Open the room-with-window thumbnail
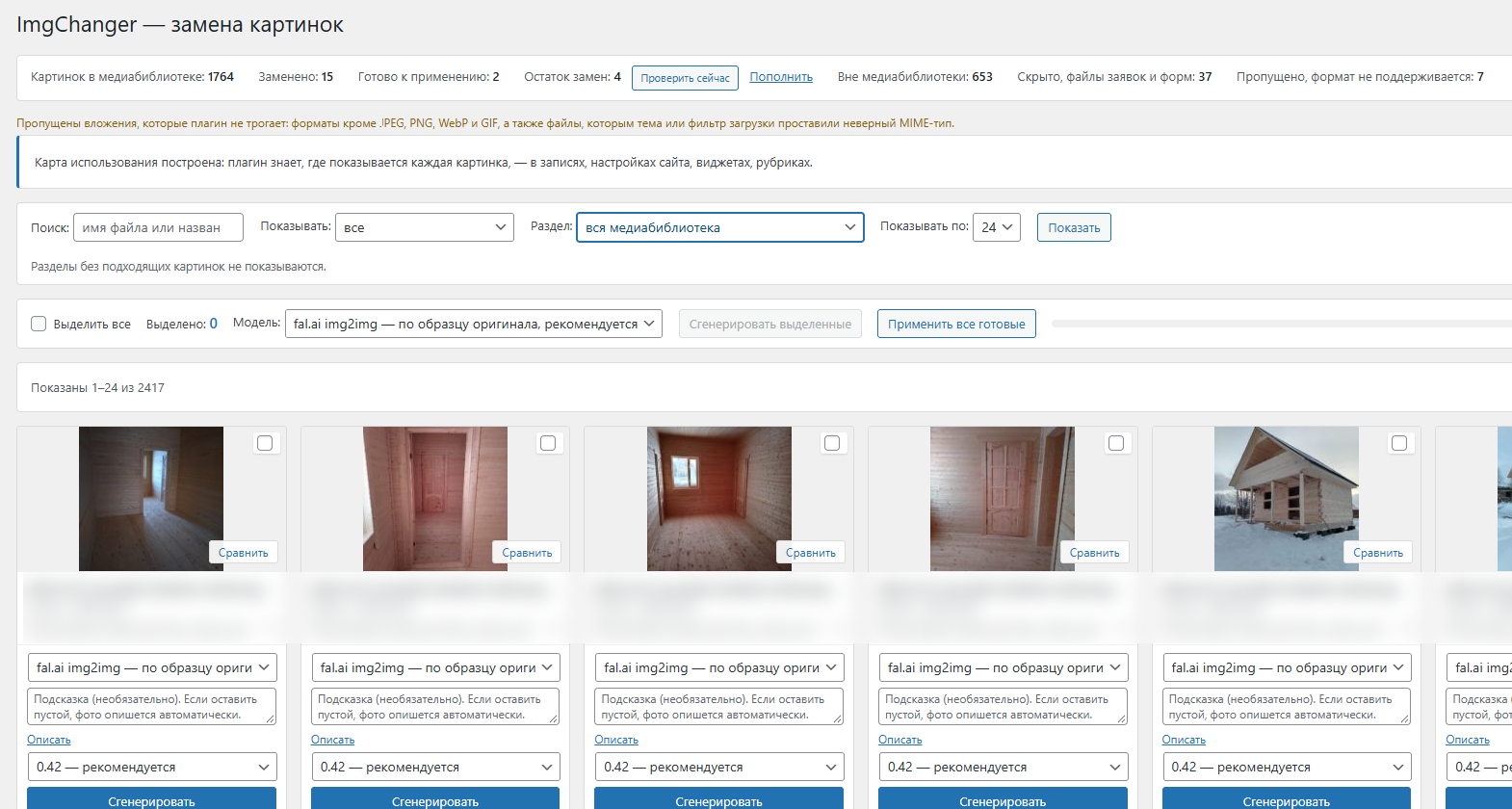This screenshot has width=1512, height=809. coord(719,499)
